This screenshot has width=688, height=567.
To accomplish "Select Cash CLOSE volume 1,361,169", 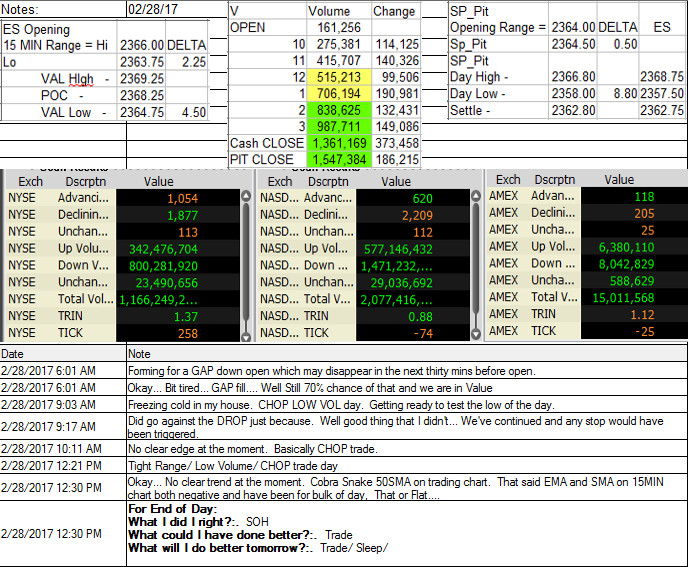I will (339, 143).
